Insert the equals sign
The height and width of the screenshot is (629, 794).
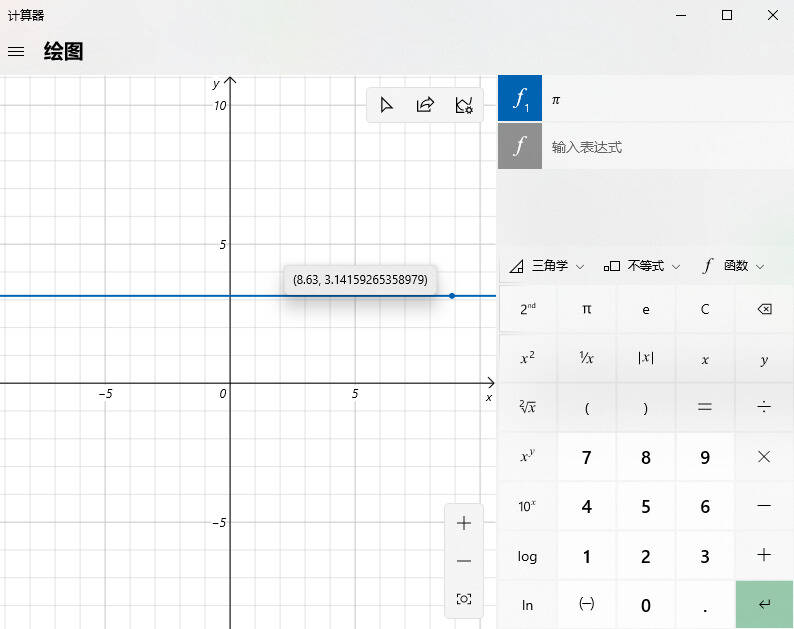705,407
